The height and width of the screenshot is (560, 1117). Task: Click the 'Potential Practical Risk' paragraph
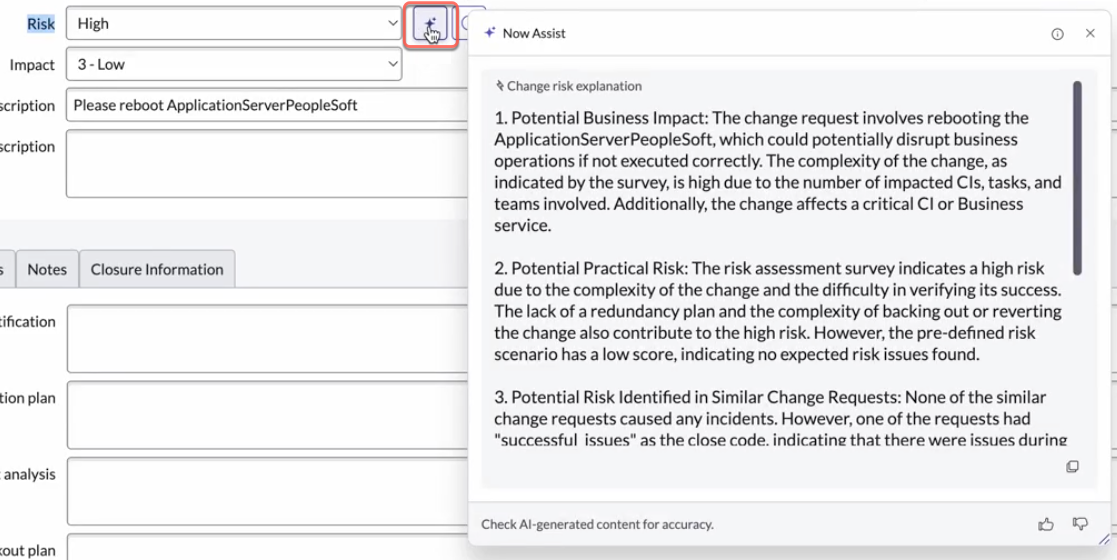pyautogui.click(x=778, y=311)
